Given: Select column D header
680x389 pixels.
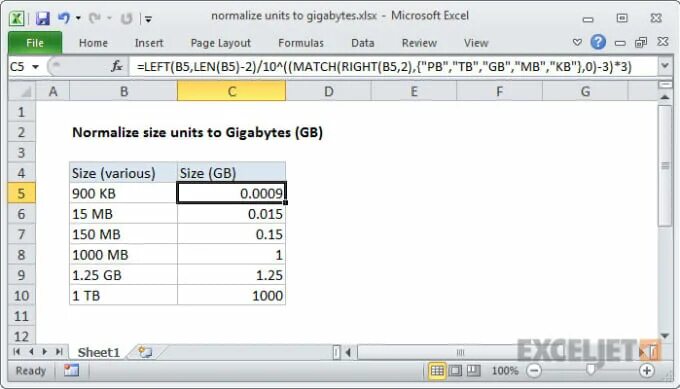Looking at the screenshot, I should (x=328, y=92).
